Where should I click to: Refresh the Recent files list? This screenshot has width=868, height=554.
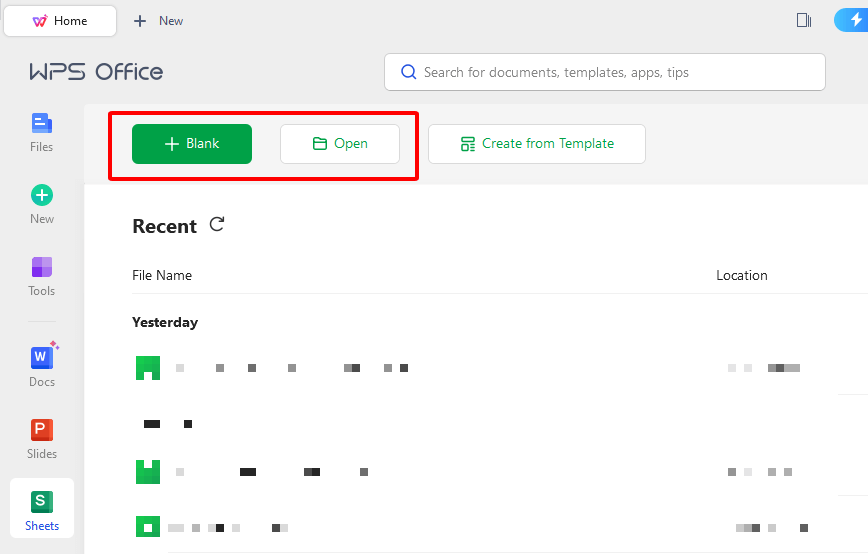coord(217,224)
